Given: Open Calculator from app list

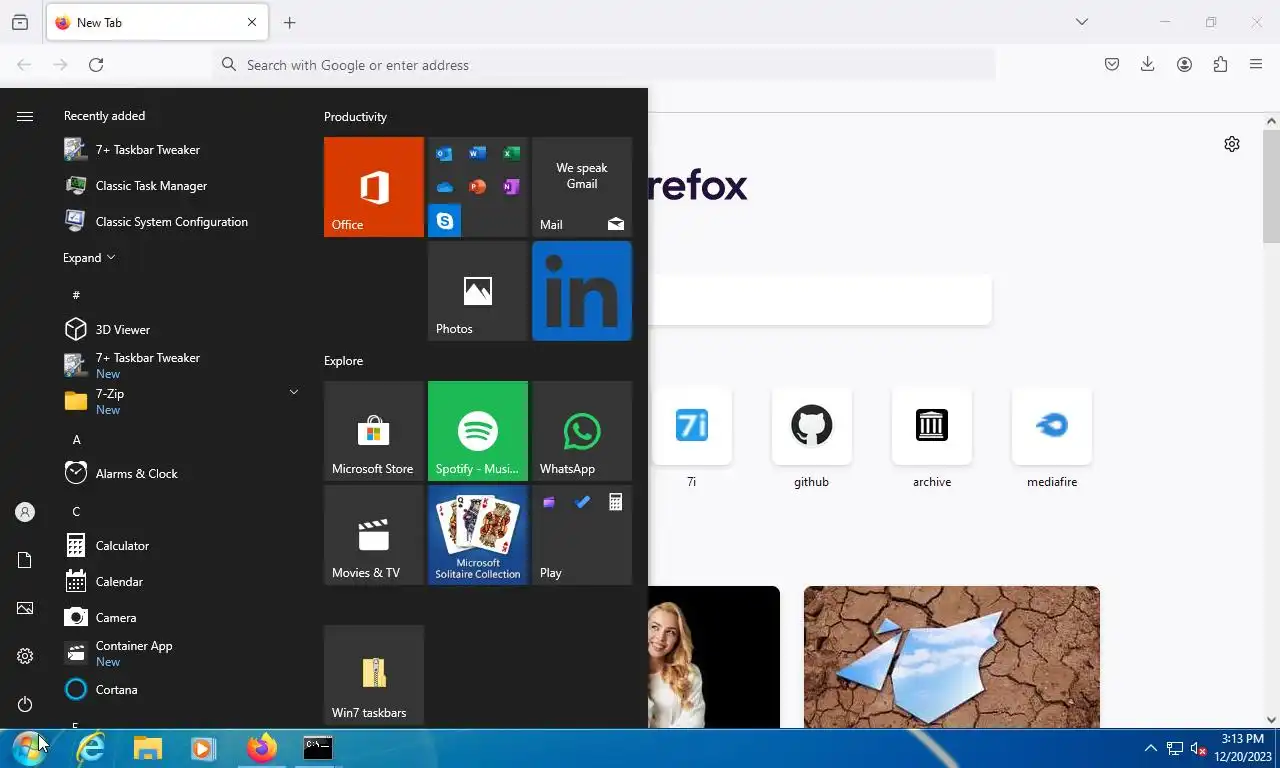Looking at the screenshot, I should click(182, 545).
